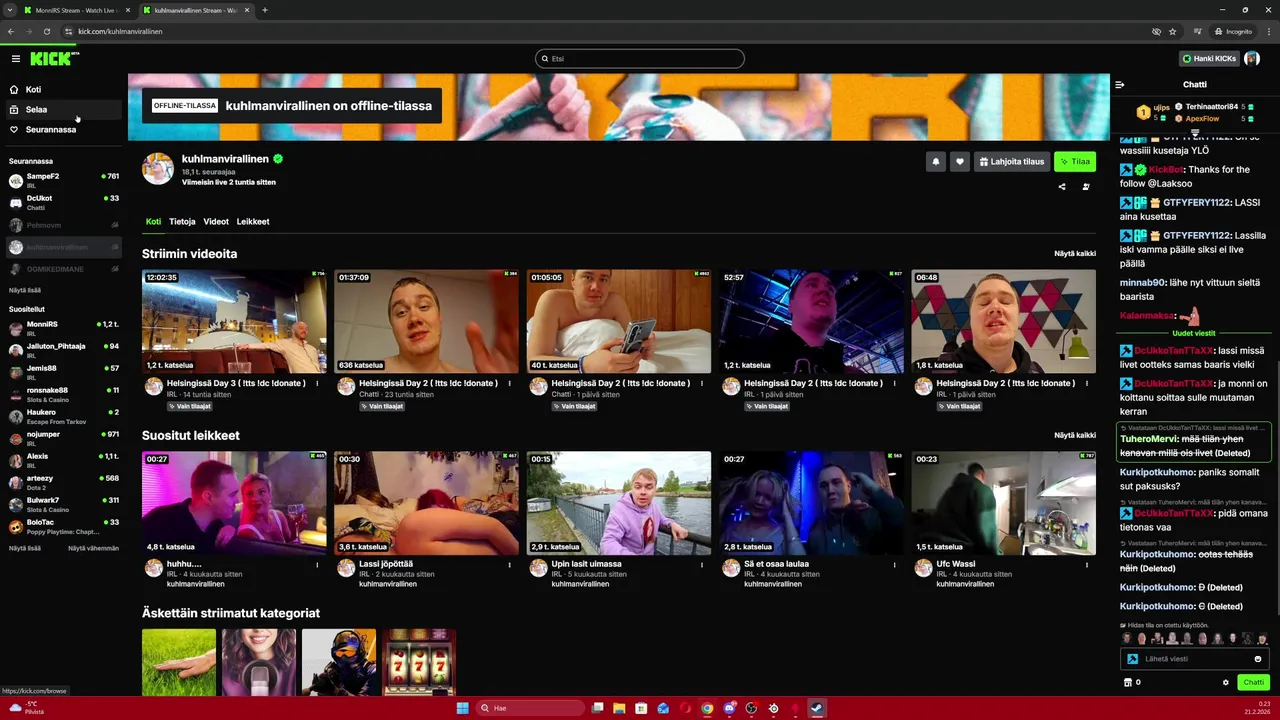Toggle the heart follow button

pos(959,161)
